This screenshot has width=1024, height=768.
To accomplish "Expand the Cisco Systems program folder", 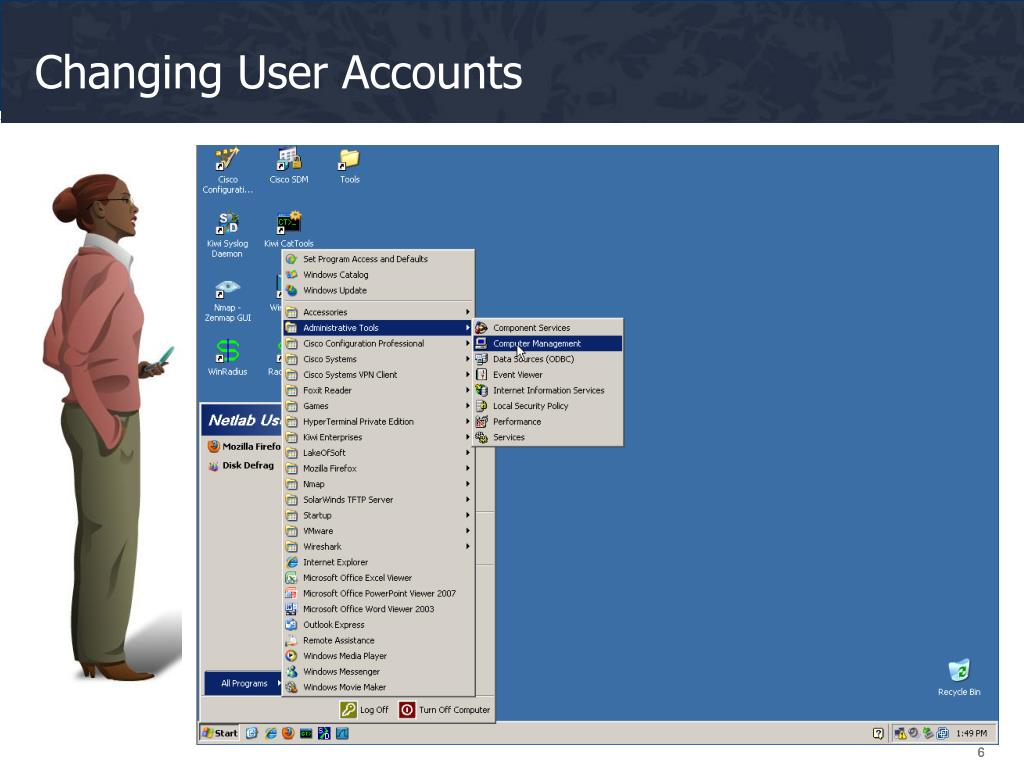I will [378, 359].
